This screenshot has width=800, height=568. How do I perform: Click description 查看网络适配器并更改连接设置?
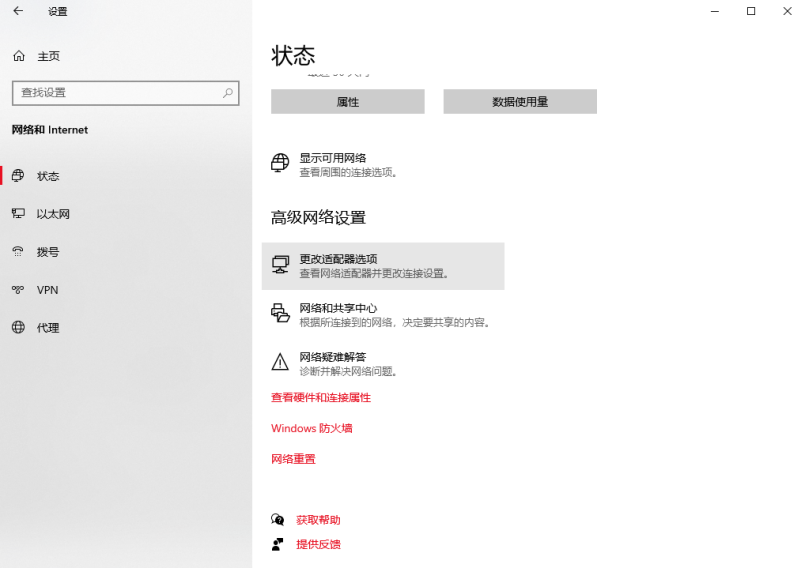pos(374,274)
